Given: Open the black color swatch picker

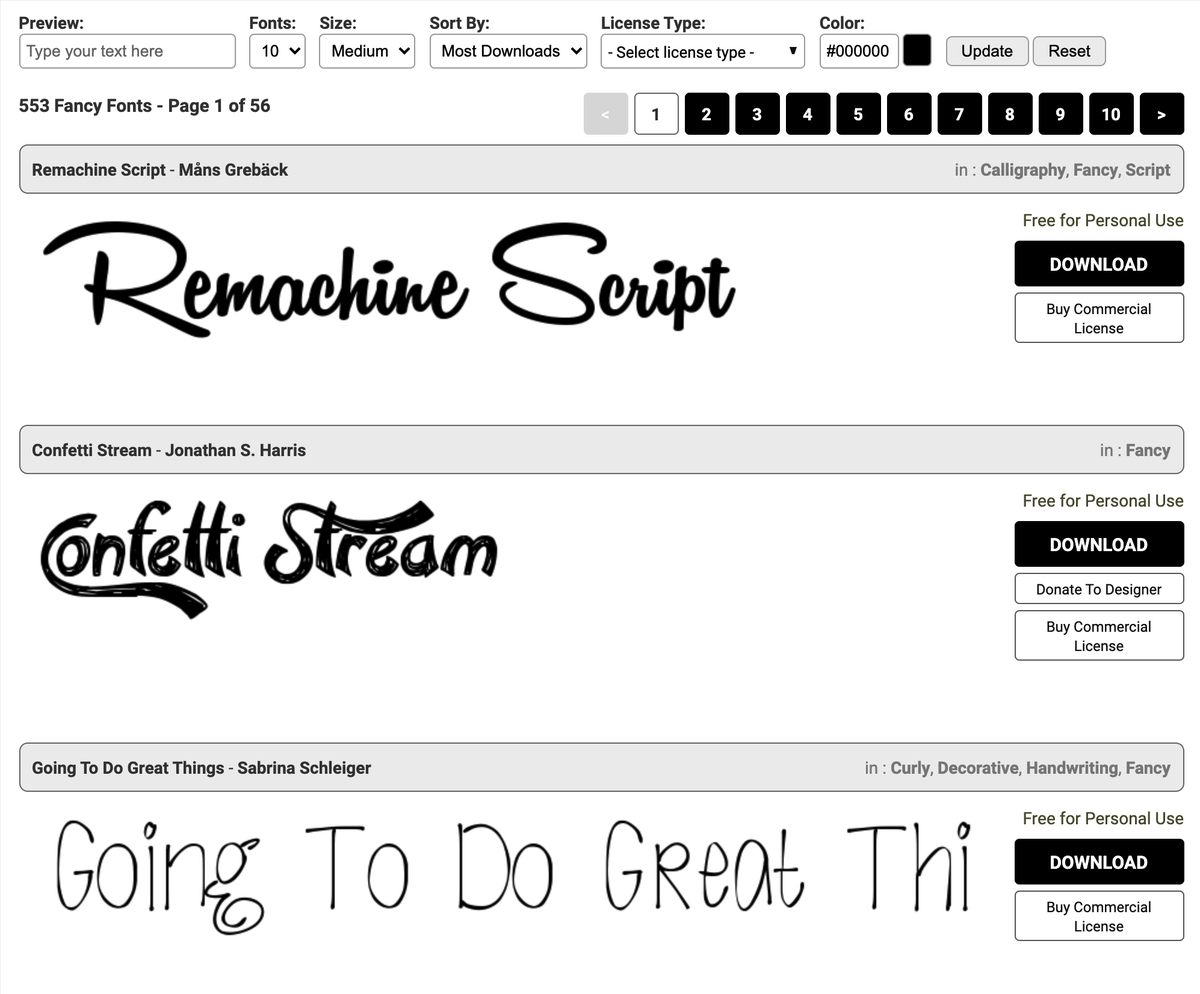Looking at the screenshot, I should pyautogui.click(x=917, y=51).
